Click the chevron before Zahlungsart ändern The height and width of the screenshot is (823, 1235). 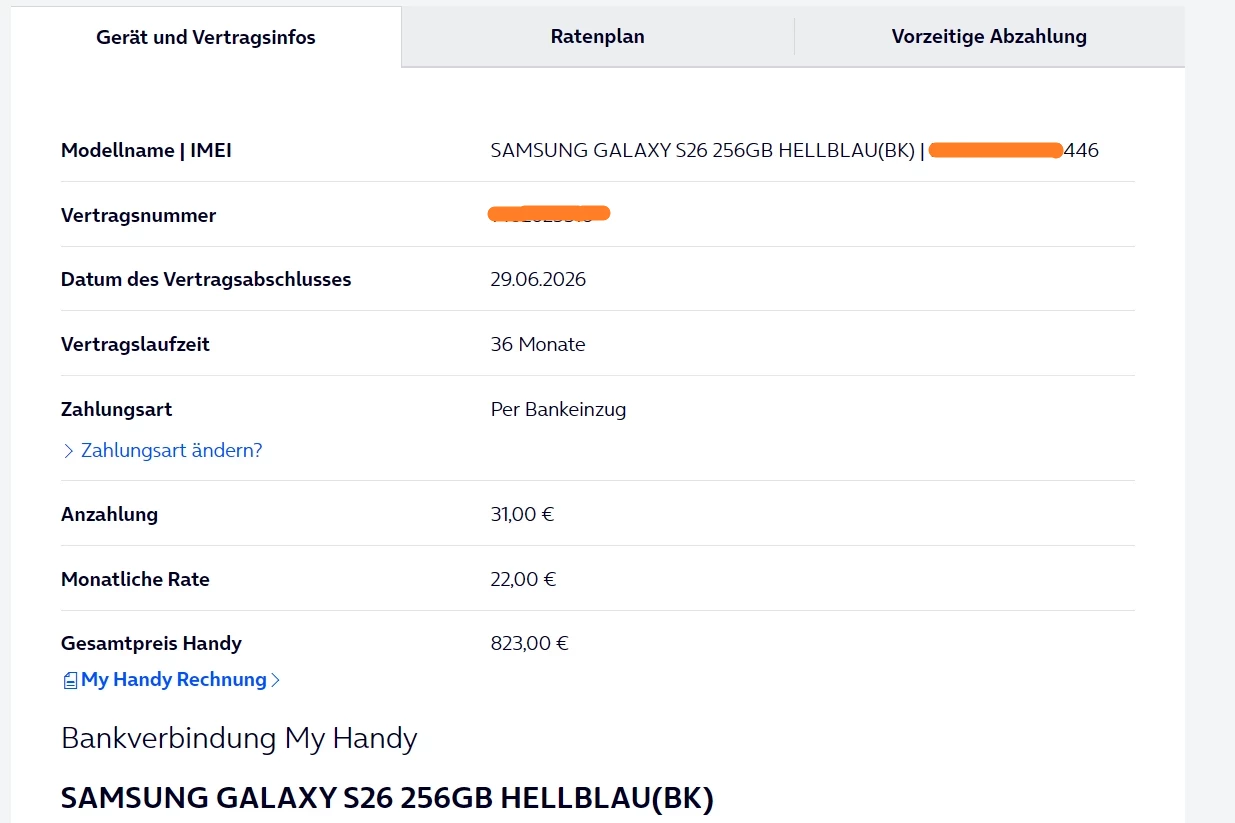(x=69, y=451)
